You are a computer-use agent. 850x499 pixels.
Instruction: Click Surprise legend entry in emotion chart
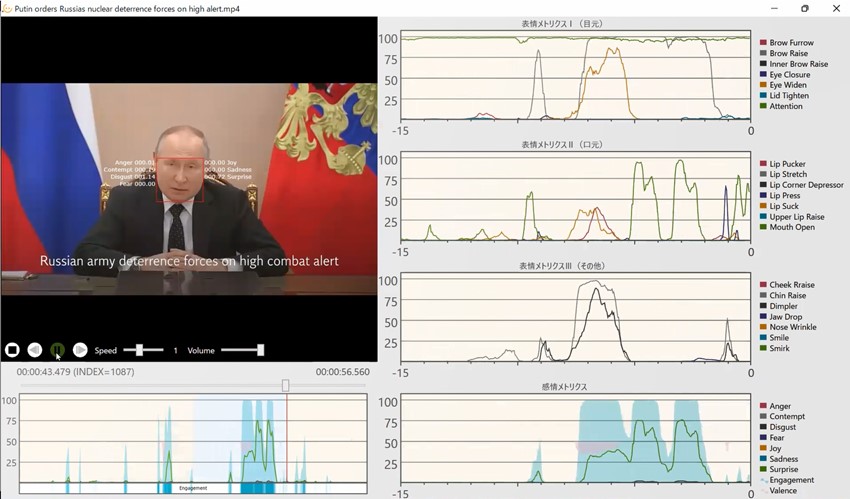[779, 469]
